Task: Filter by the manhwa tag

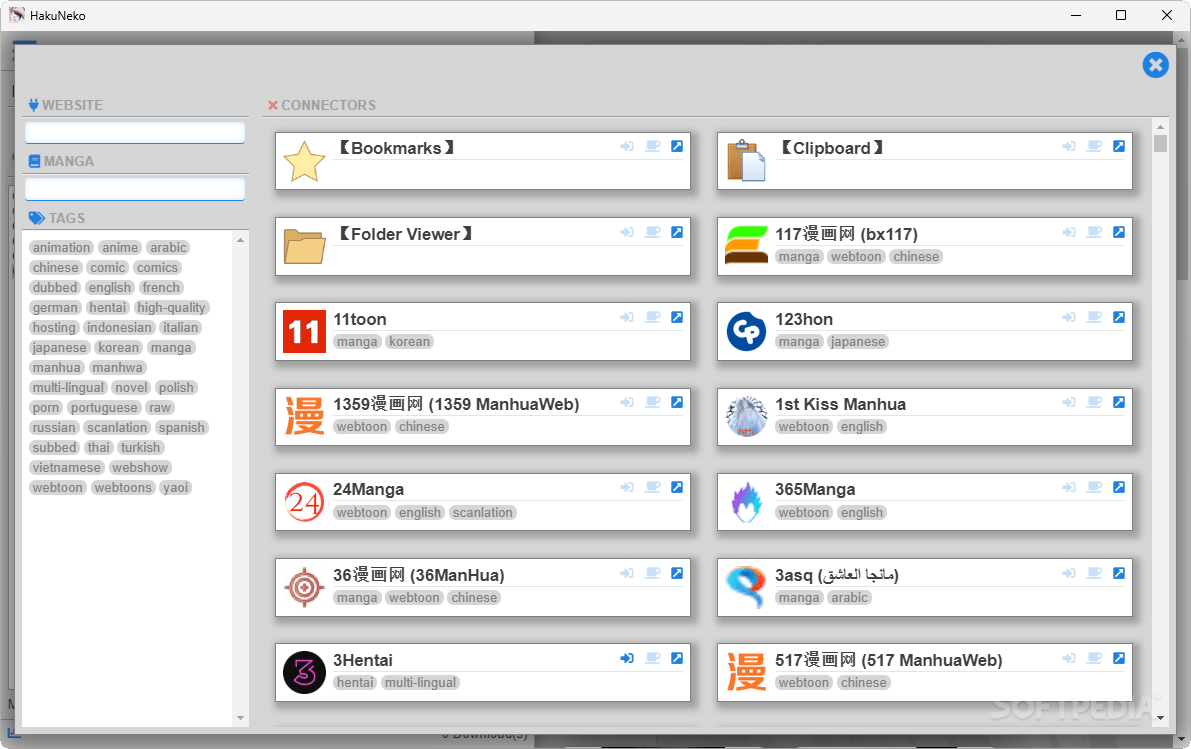Action: [117, 368]
